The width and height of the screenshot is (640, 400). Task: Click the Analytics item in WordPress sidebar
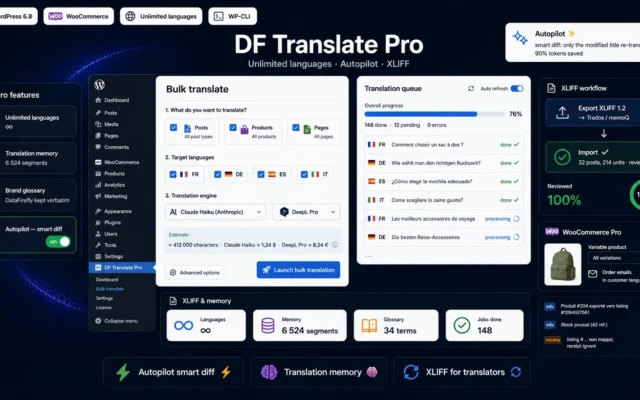110,185
